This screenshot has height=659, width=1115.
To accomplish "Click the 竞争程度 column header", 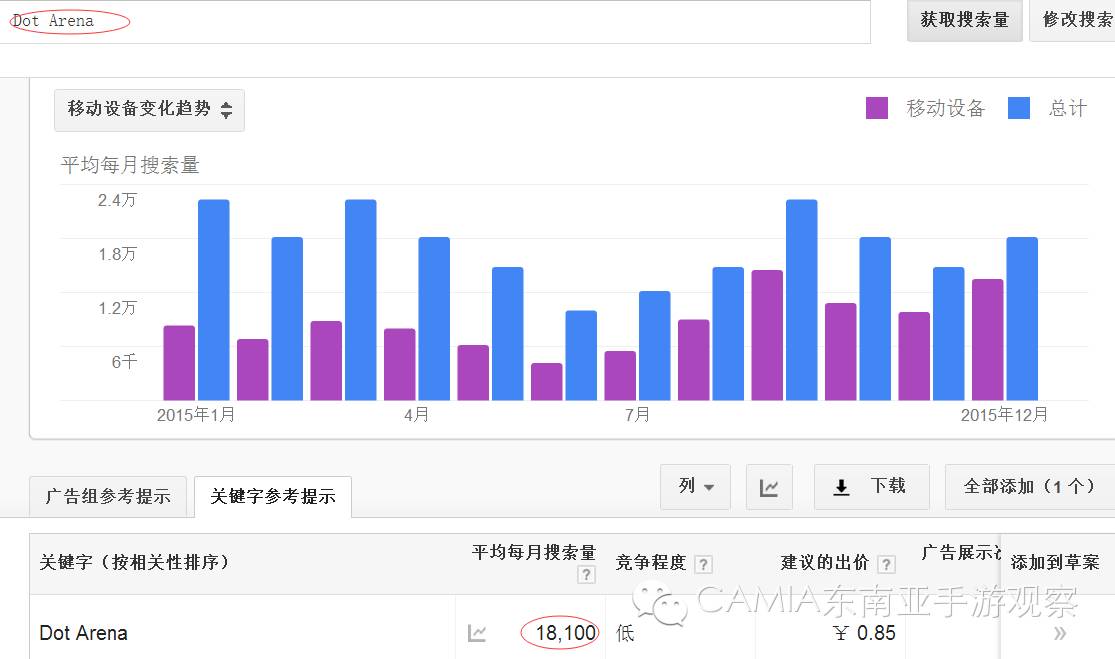I will coord(651,563).
